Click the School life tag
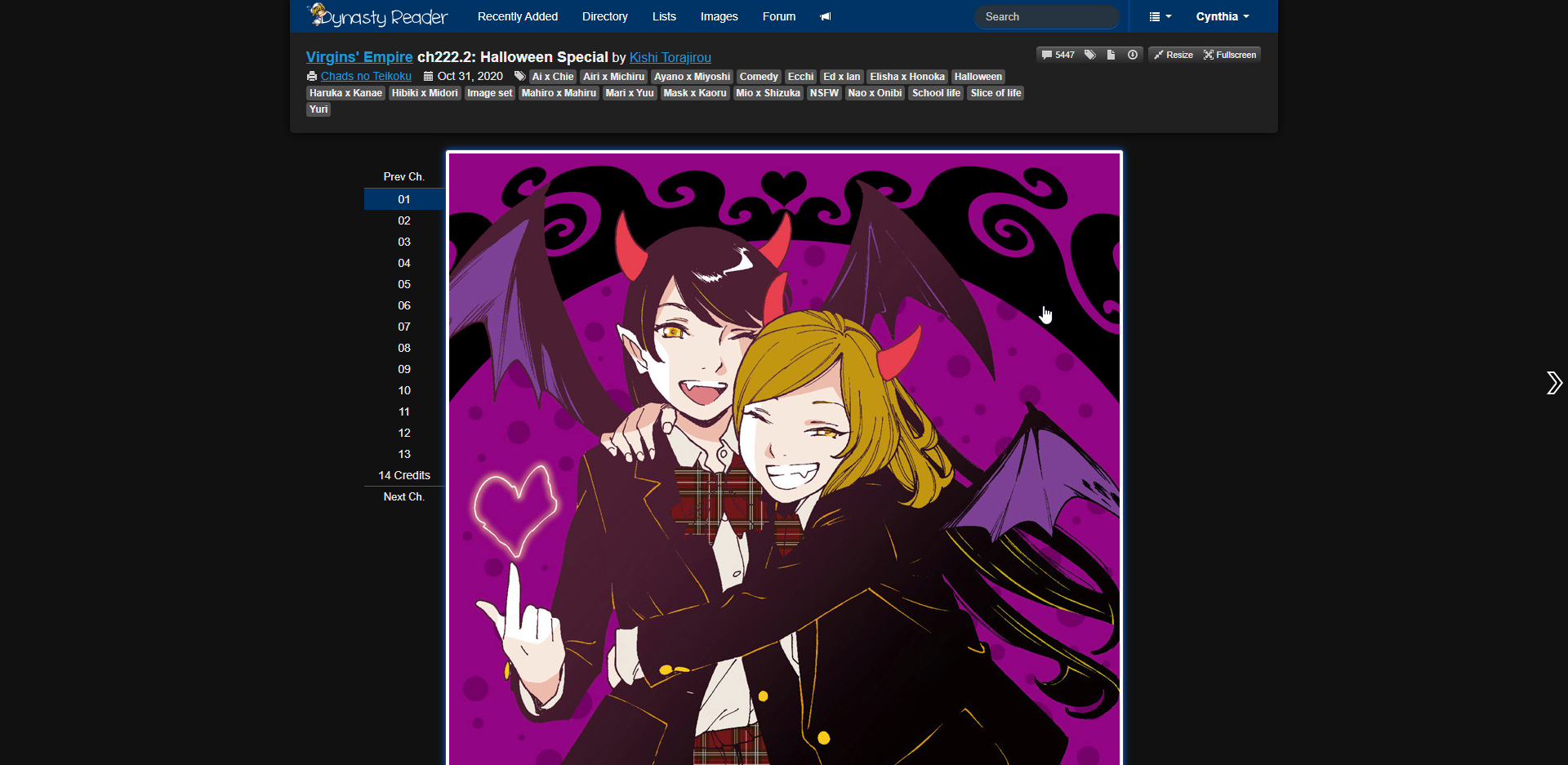The height and width of the screenshot is (765, 1568). pyautogui.click(x=936, y=93)
